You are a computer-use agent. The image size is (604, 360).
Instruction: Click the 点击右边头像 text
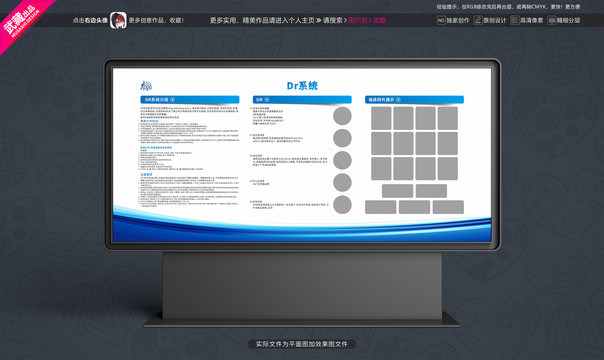(x=90, y=20)
